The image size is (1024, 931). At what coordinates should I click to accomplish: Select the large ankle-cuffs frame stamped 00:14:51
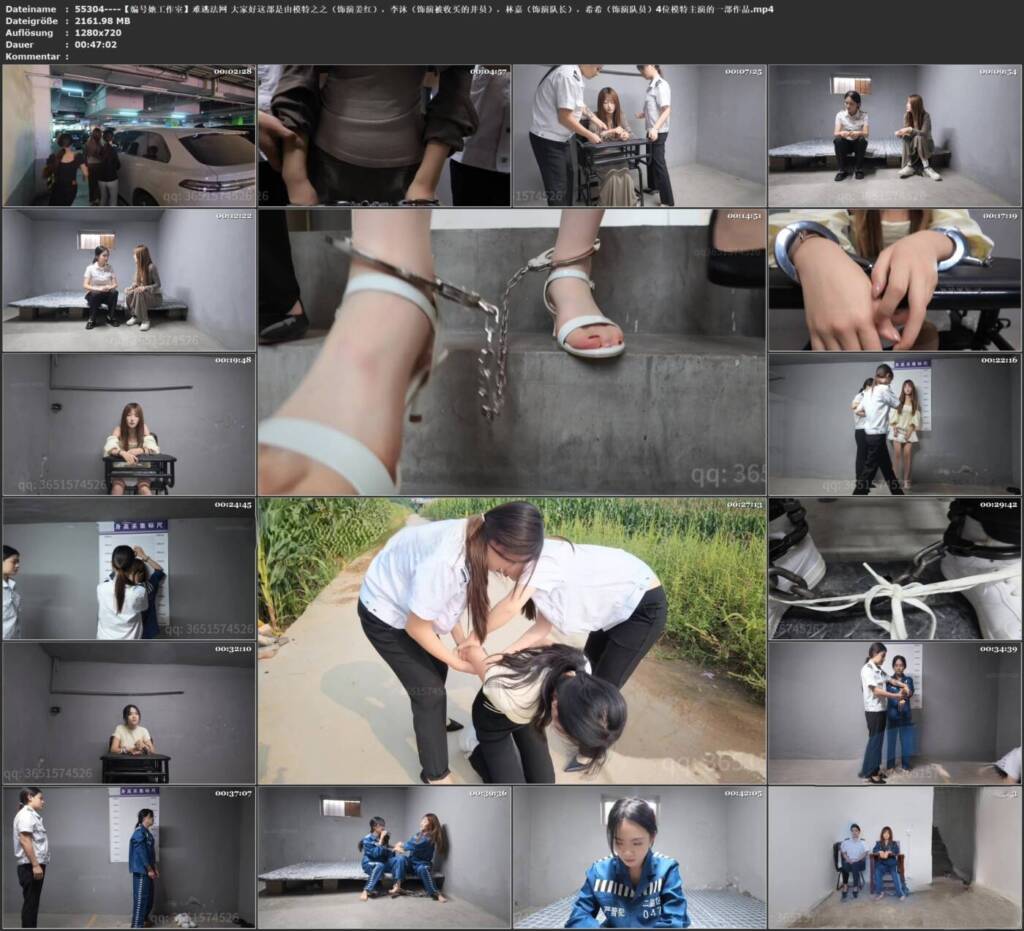pos(512,352)
